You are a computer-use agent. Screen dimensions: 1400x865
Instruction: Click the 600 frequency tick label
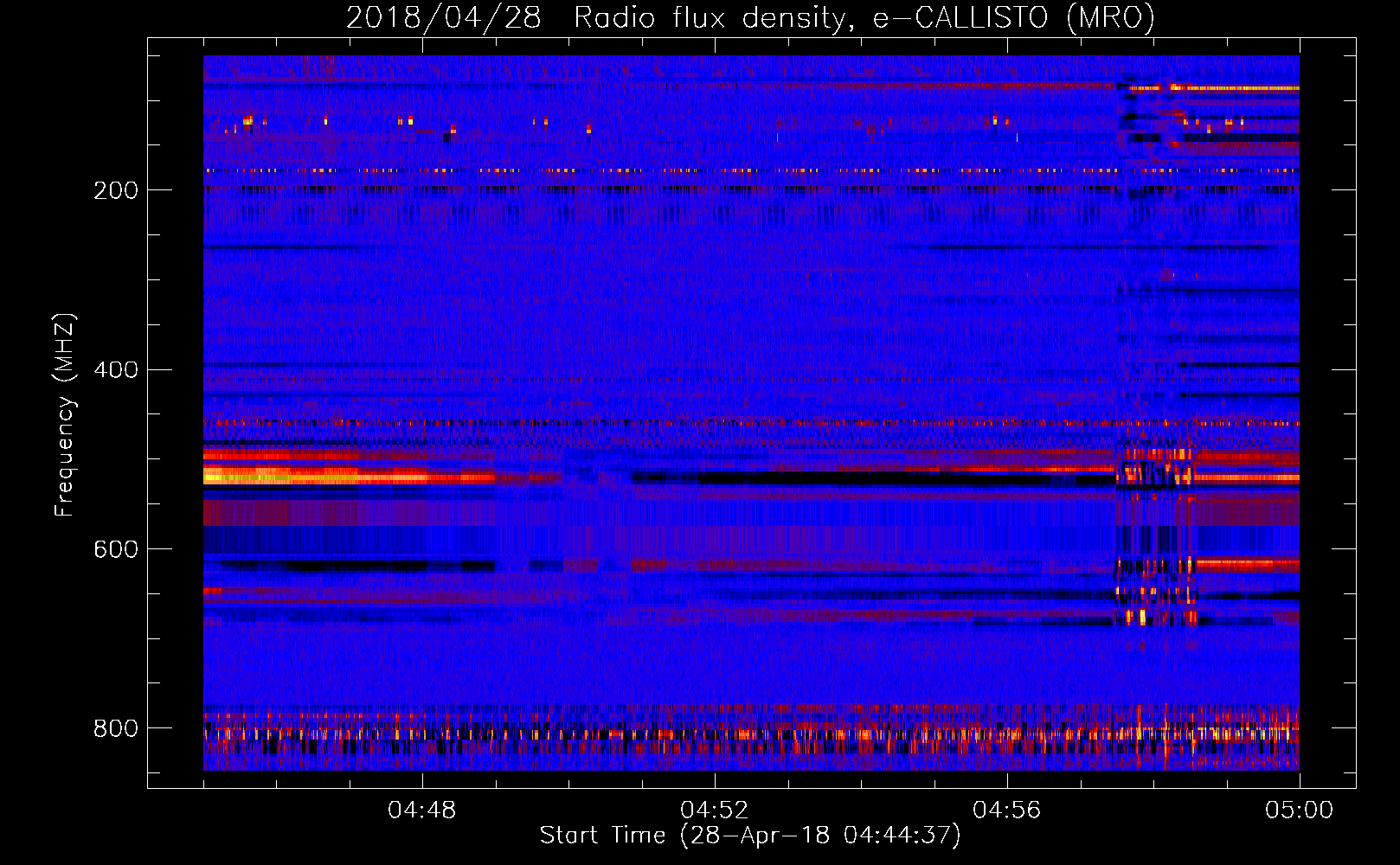(116, 550)
